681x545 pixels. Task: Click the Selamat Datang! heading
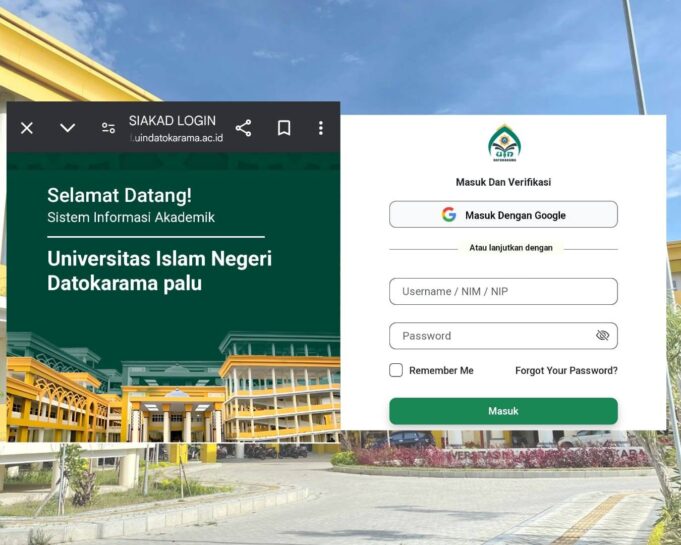click(119, 195)
